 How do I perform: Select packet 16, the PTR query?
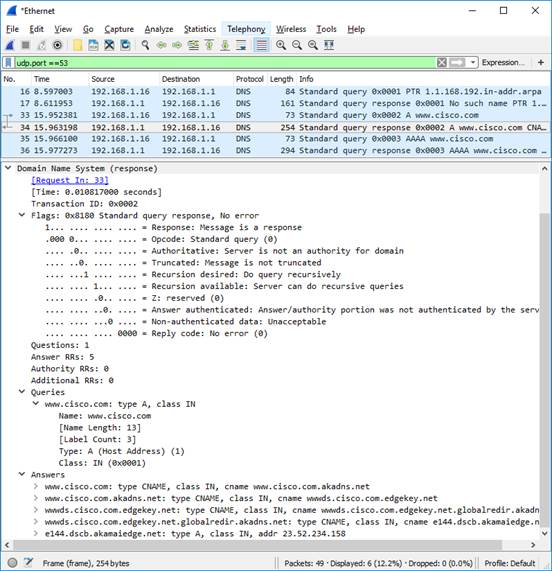[275, 91]
